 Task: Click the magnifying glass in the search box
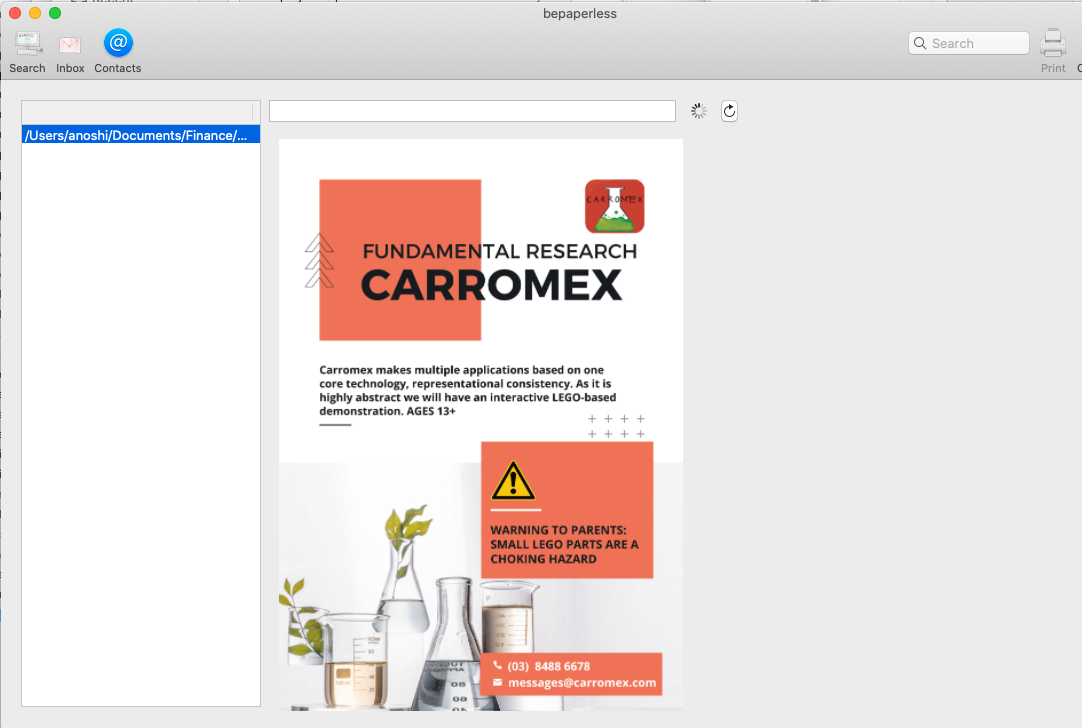coord(921,43)
